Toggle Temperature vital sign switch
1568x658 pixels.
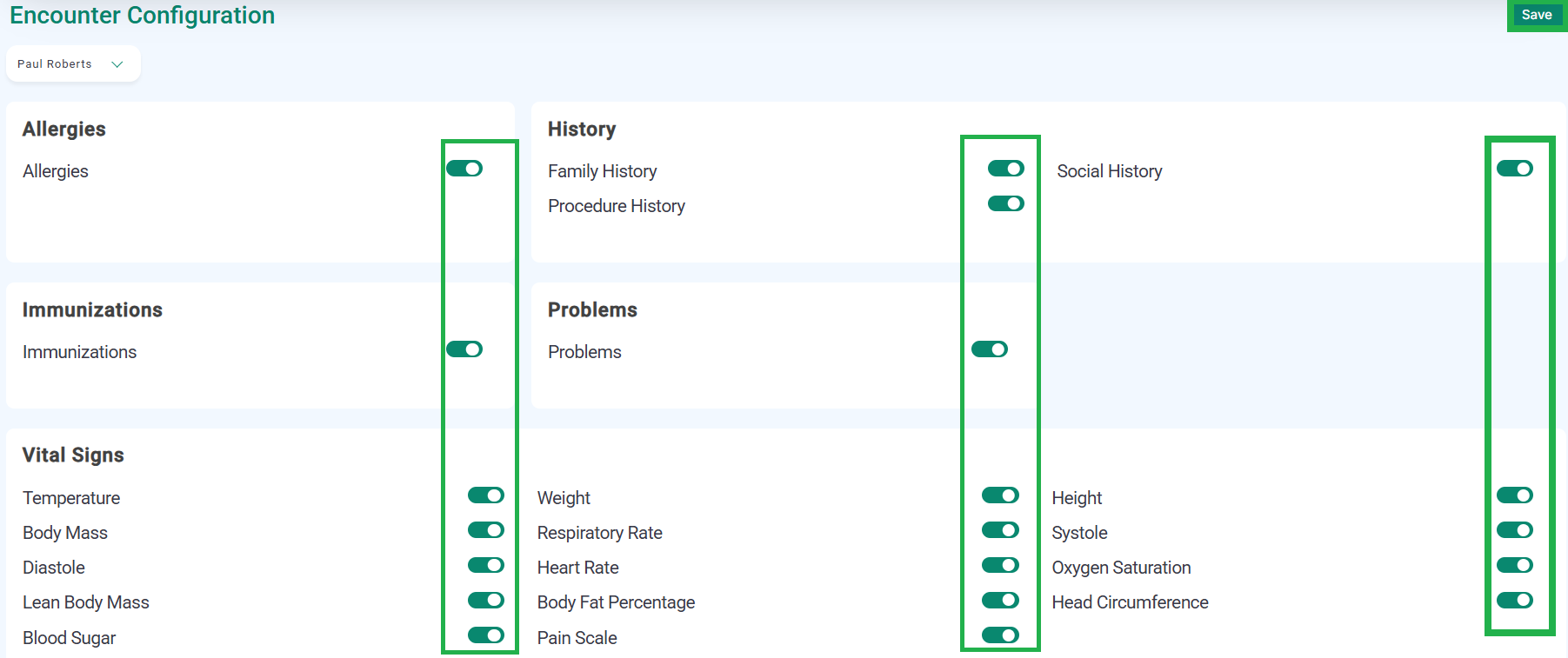[486, 495]
